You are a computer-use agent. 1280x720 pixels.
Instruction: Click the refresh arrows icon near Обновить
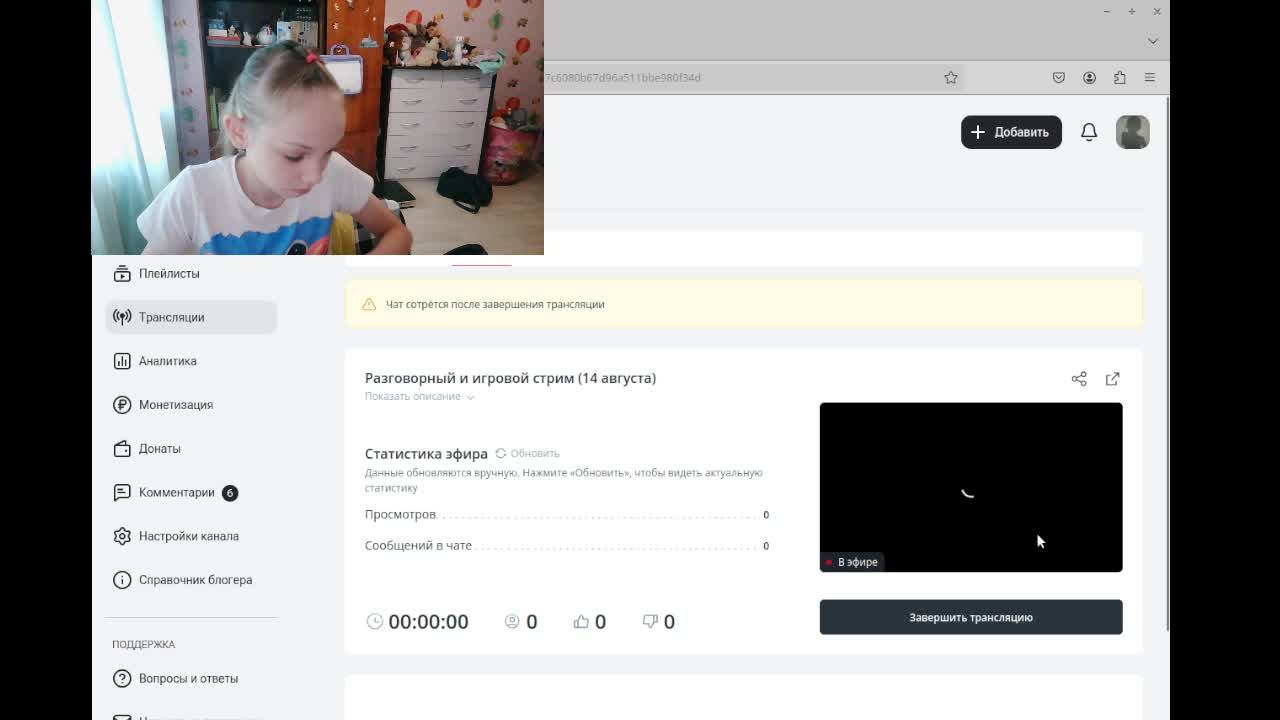(x=501, y=453)
